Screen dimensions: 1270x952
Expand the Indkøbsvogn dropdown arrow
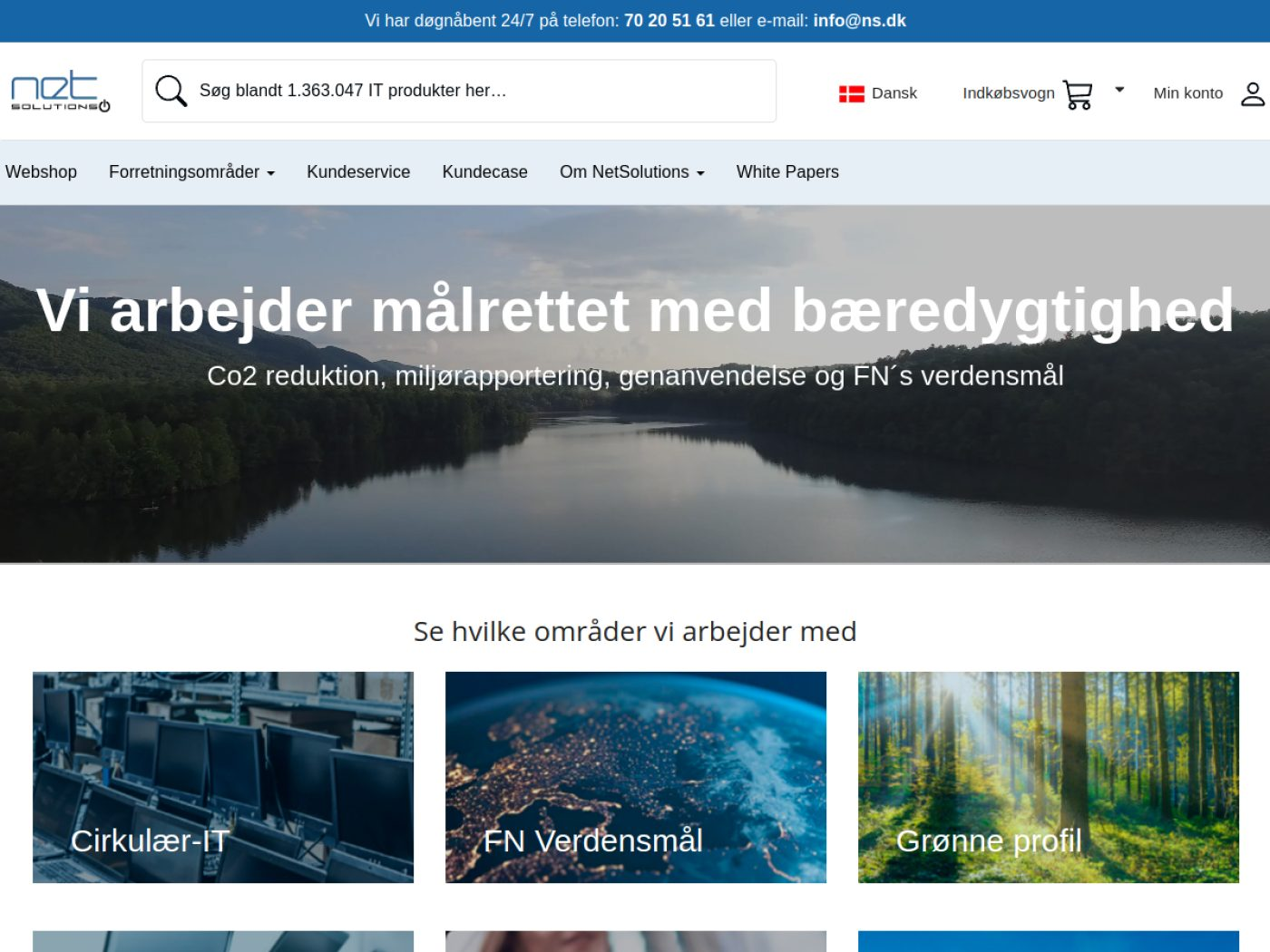click(x=1119, y=90)
